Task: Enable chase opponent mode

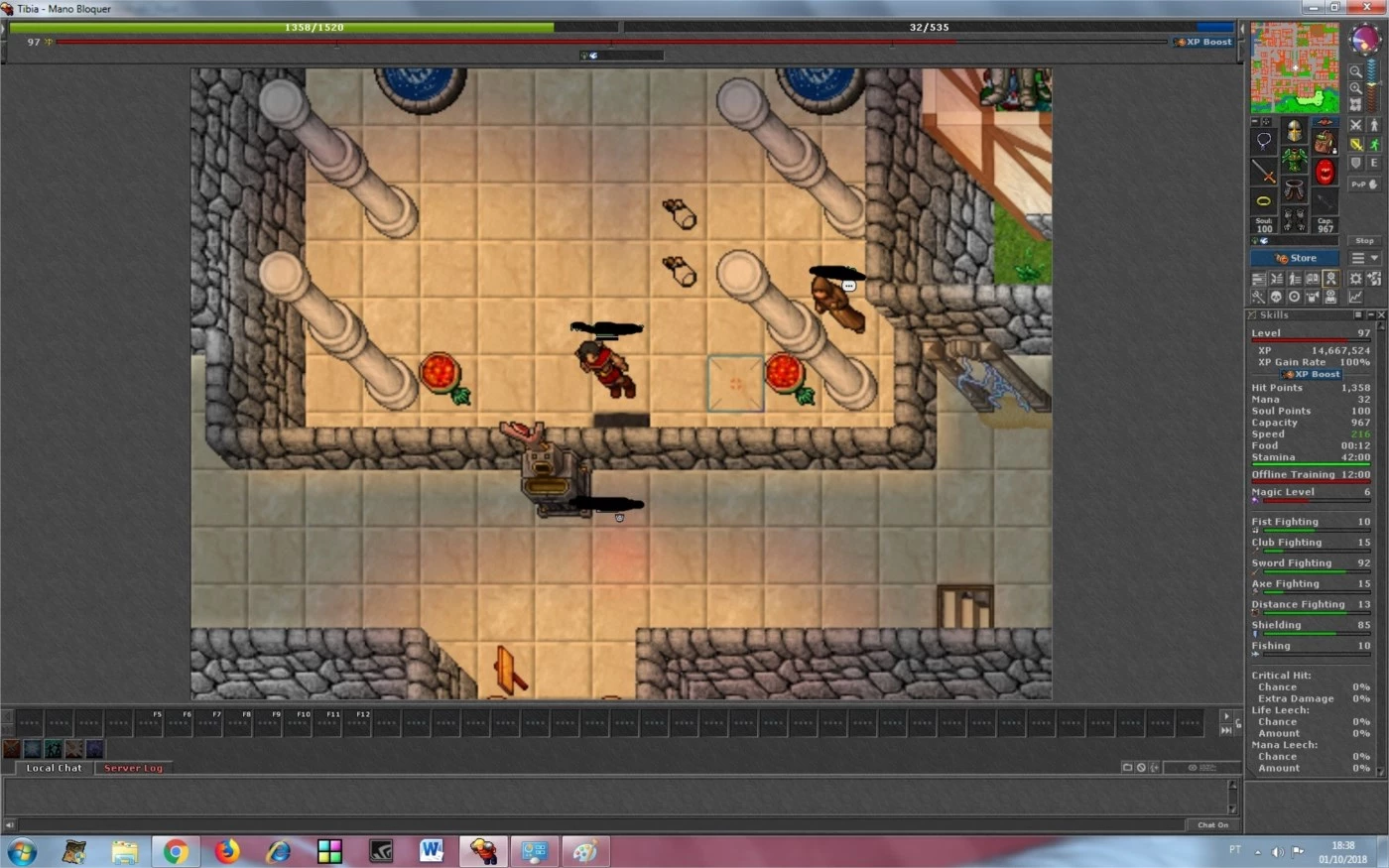Action: [x=1374, y=144]
